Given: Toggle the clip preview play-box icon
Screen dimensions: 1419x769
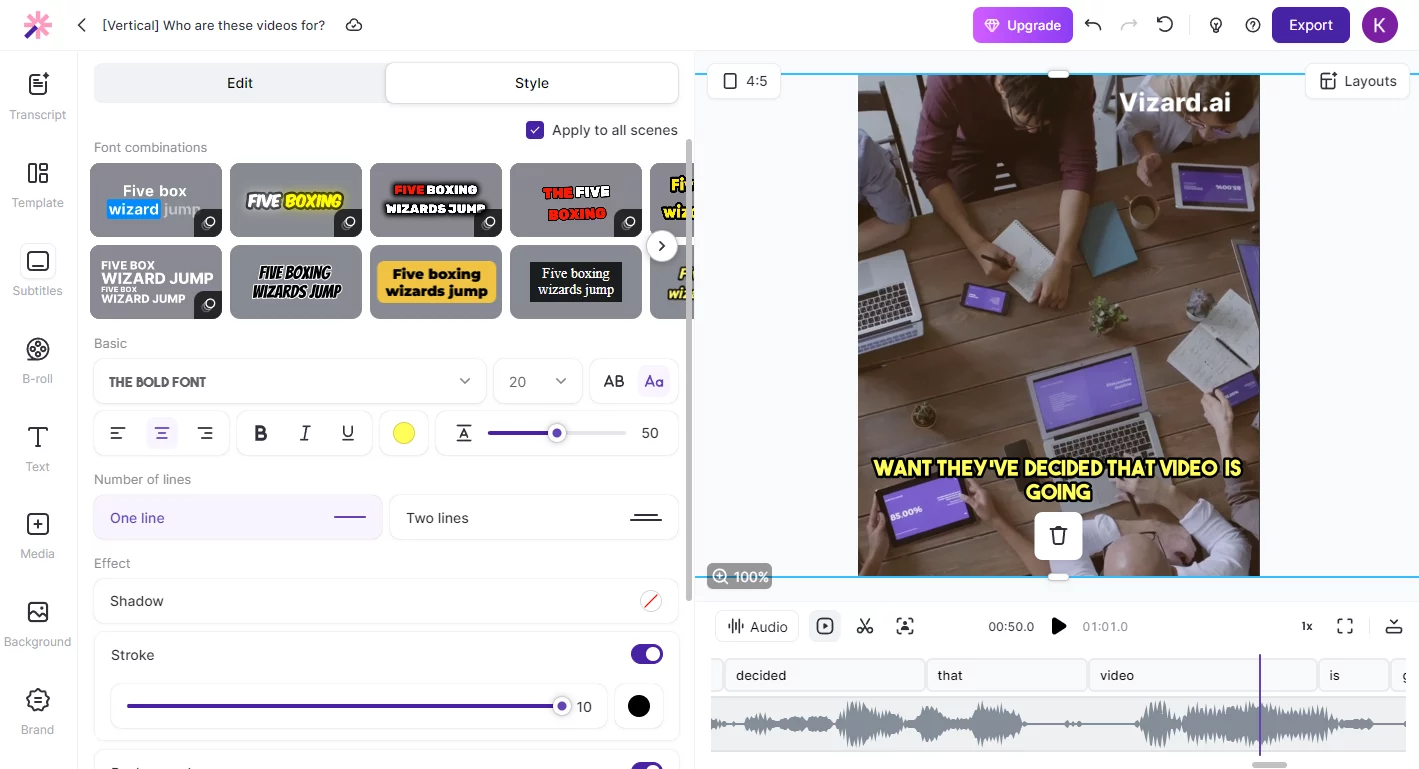Looking at the screenshot, I should tap(825, 626).
